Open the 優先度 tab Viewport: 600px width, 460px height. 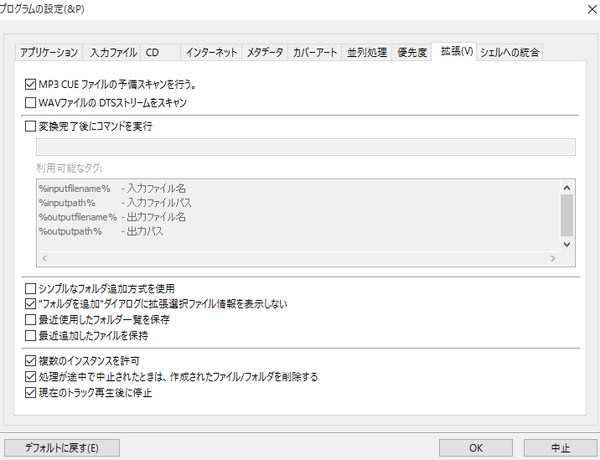(x=412, y=52)
